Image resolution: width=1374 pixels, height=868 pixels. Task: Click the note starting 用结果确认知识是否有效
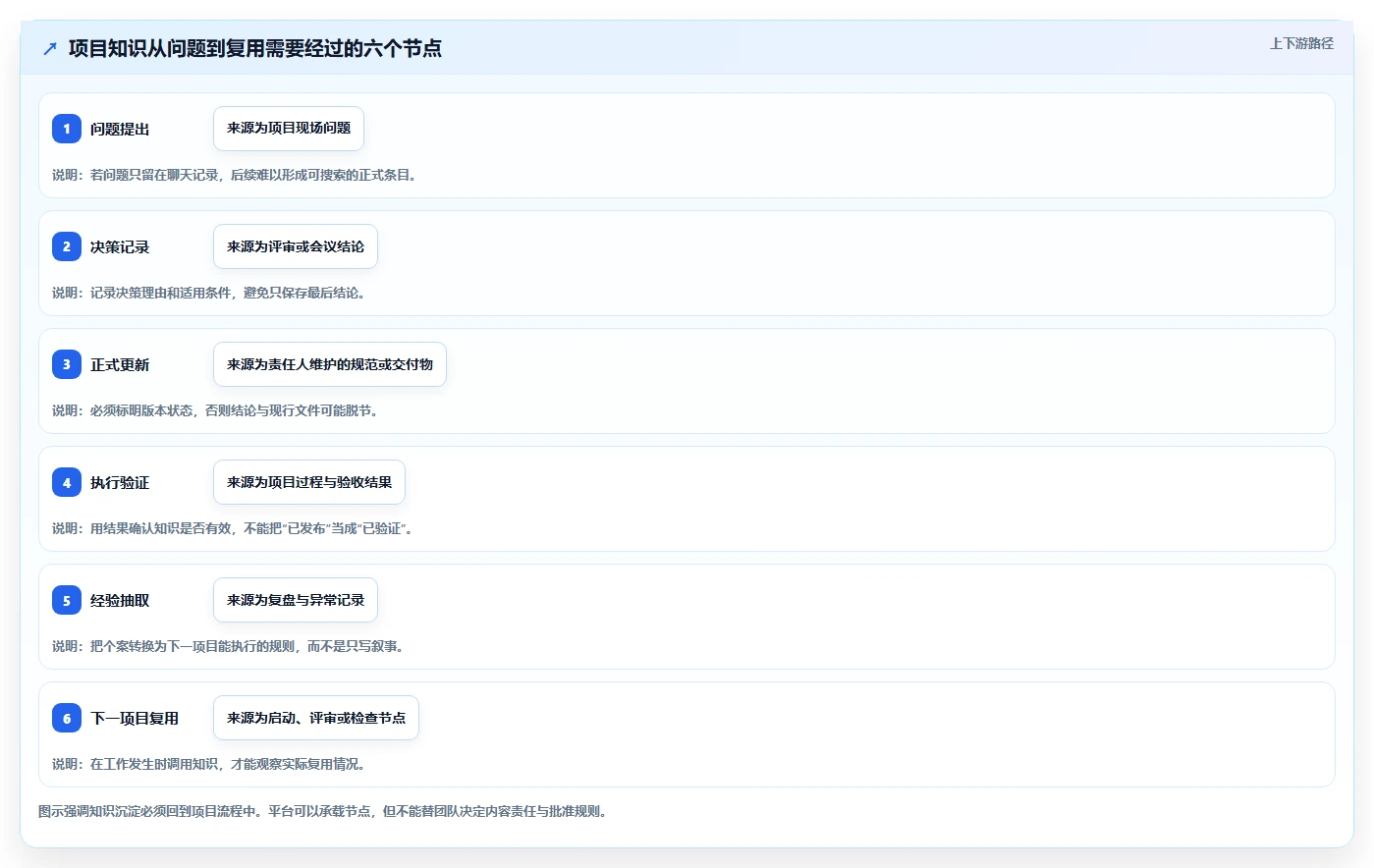[233, 528]
